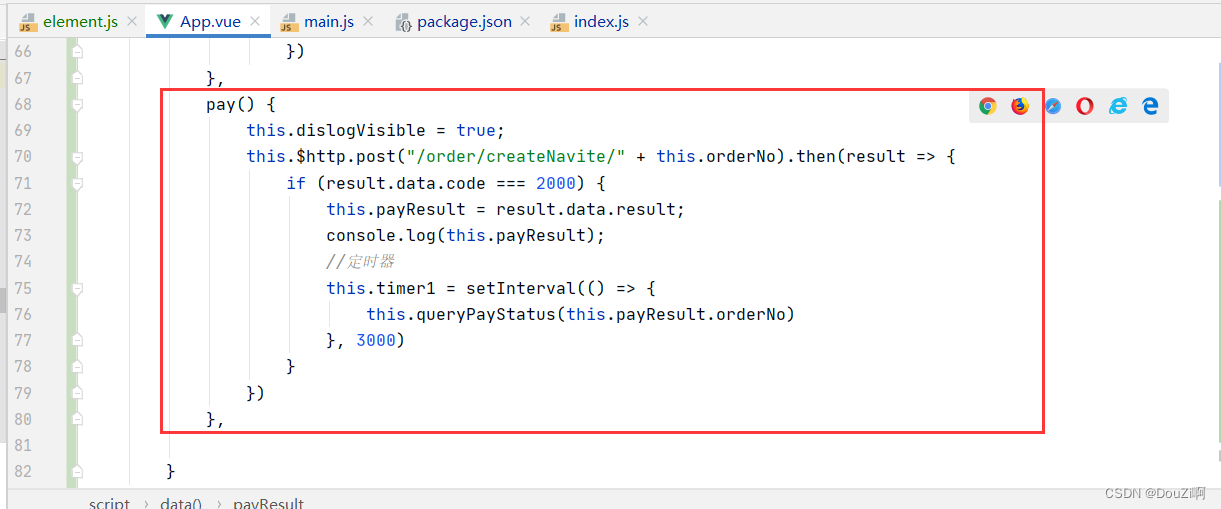Click the 定时器 comment on line 74
The image size is (1221, 509).
(361, 261)
